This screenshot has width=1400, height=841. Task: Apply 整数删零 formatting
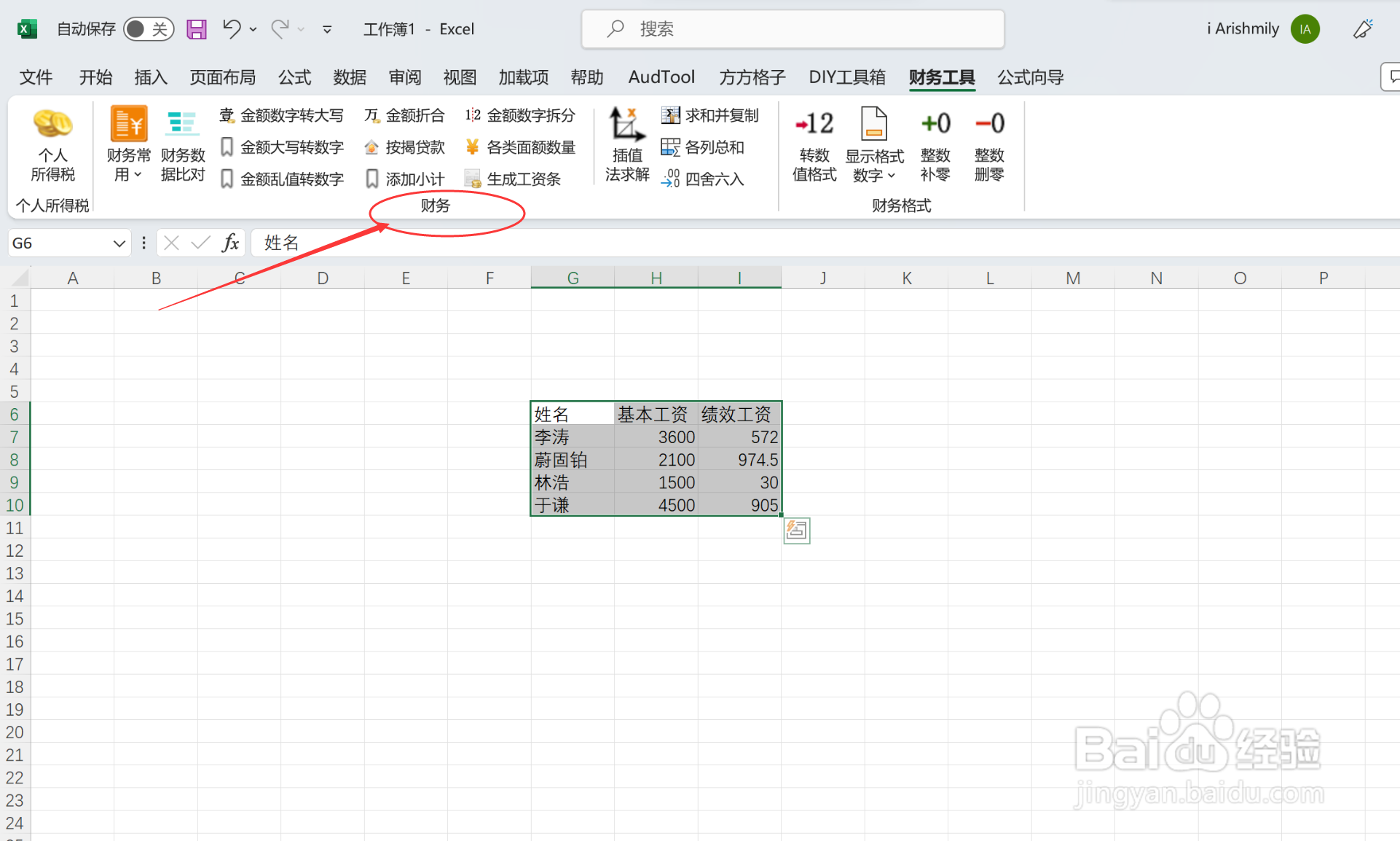point(989,144)
